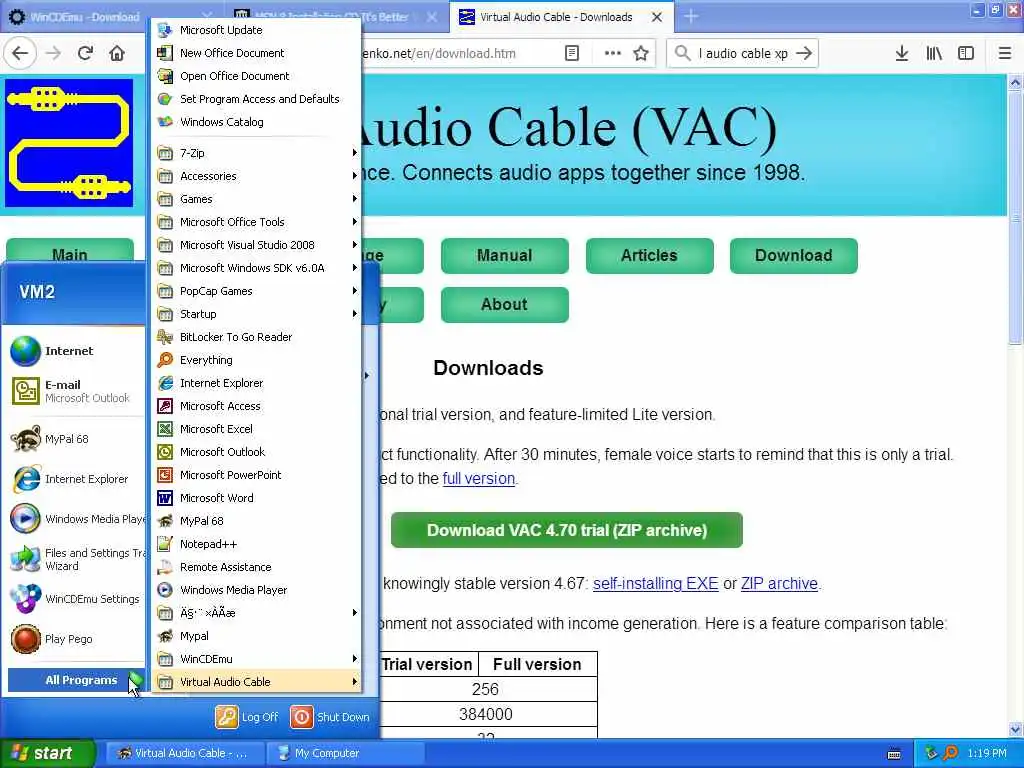Click the Set Program Access and Defaults icon

tap(165, 99)
